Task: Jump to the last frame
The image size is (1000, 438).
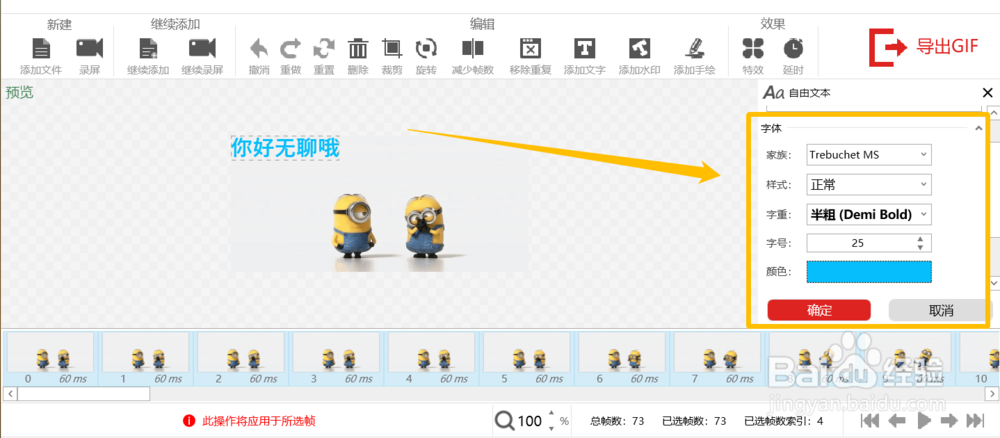Action: tap(975, 421)
